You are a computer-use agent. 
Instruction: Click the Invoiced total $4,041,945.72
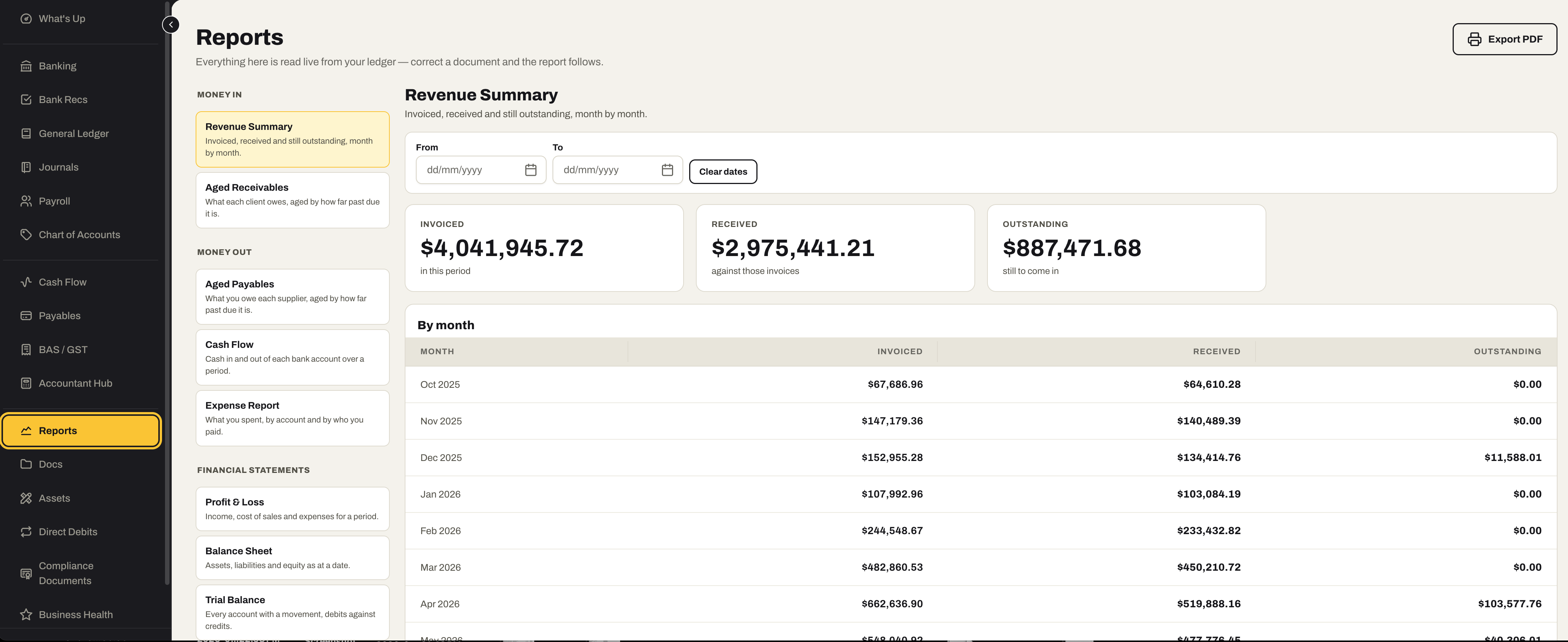[x=501, y=248]
